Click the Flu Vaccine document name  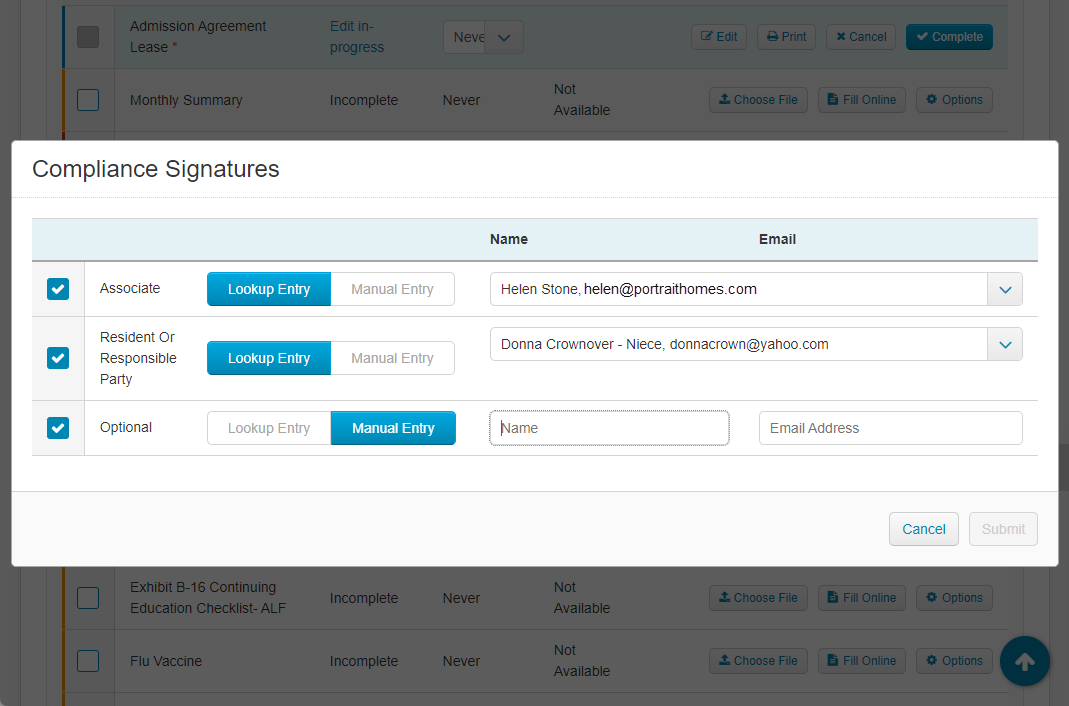point(166,661)
